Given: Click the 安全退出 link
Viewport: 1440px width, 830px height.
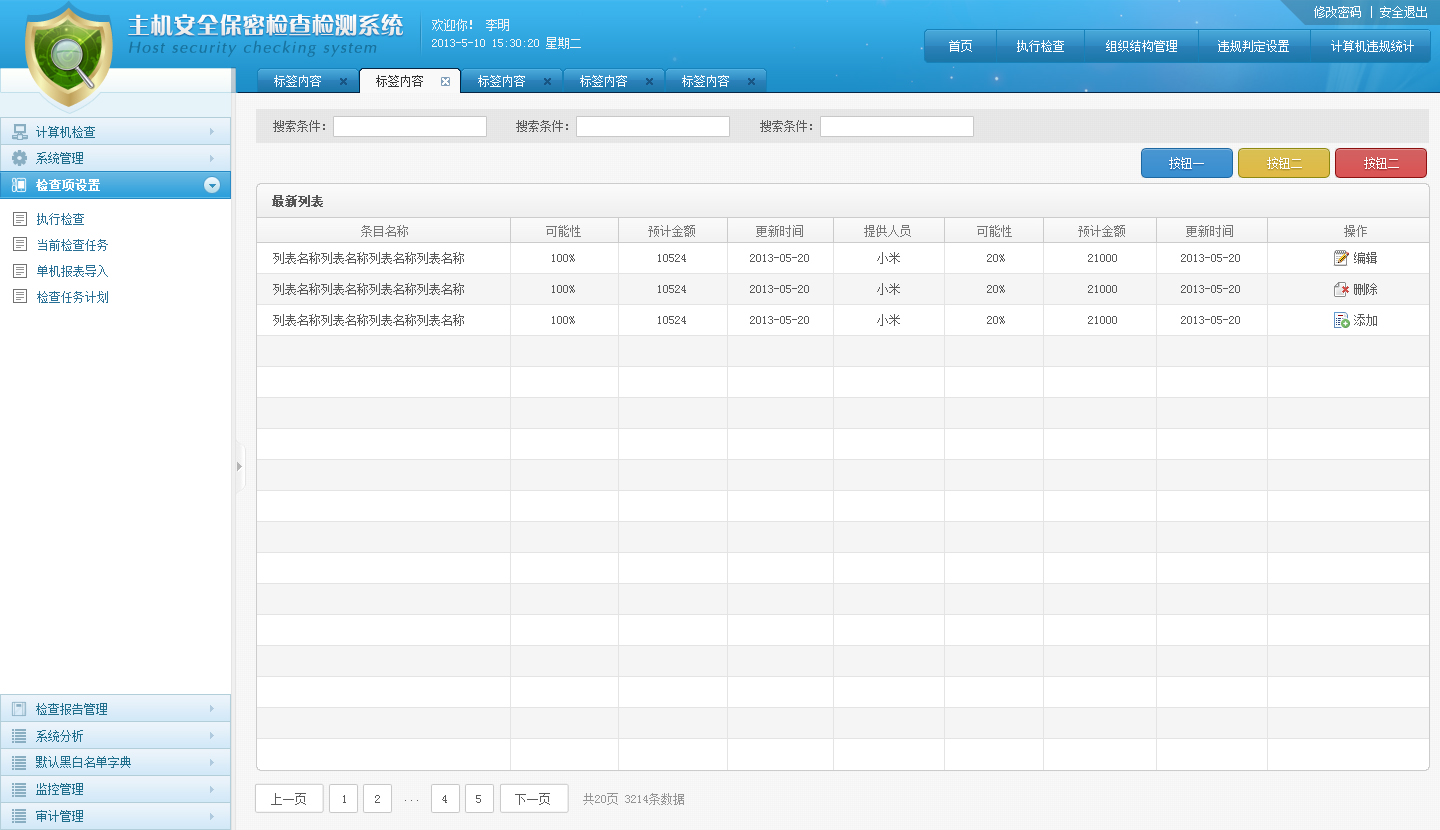Looking at the screenshot, I should tap(1403, 12).
